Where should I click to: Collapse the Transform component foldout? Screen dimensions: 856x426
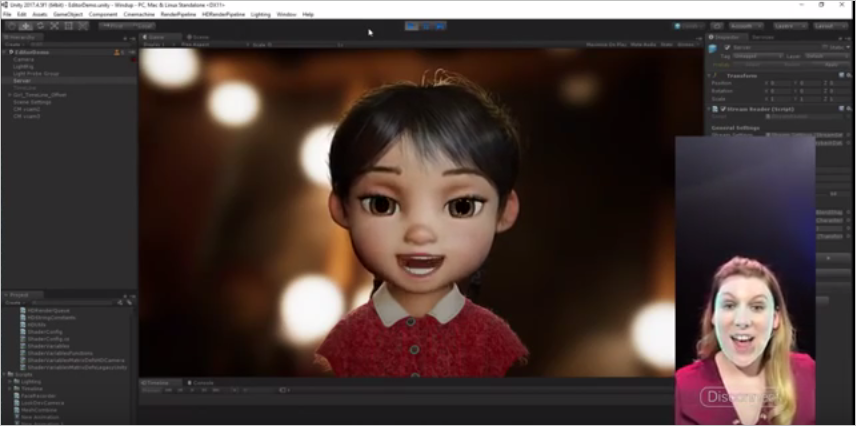coord(710,76)
